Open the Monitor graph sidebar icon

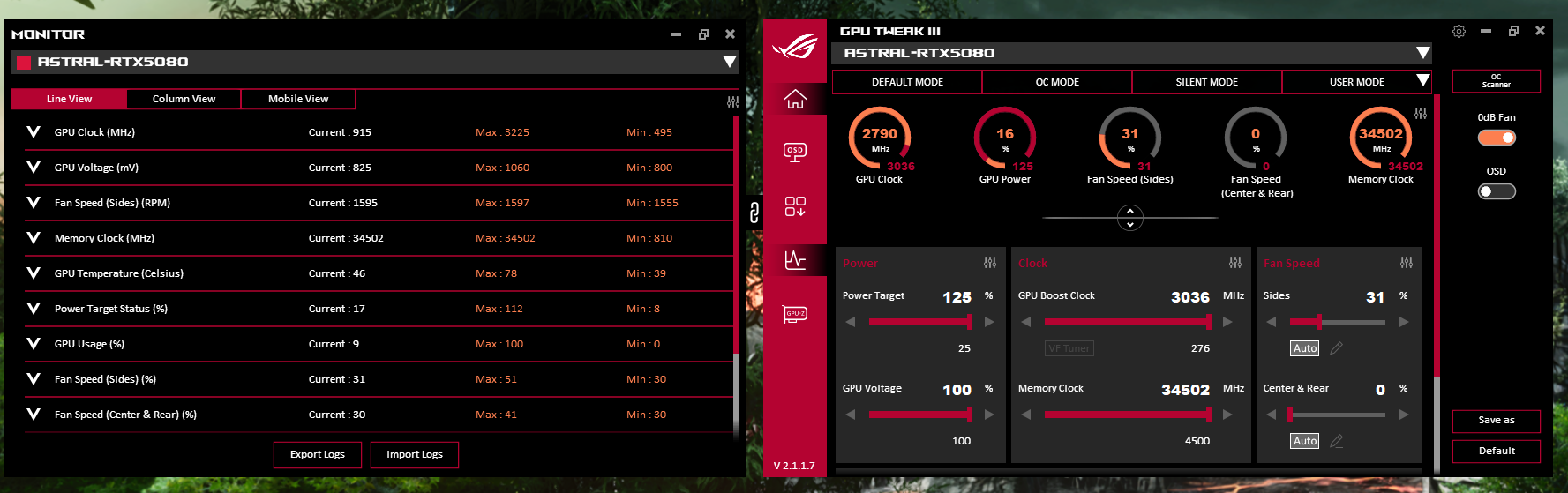pos(795,259)
